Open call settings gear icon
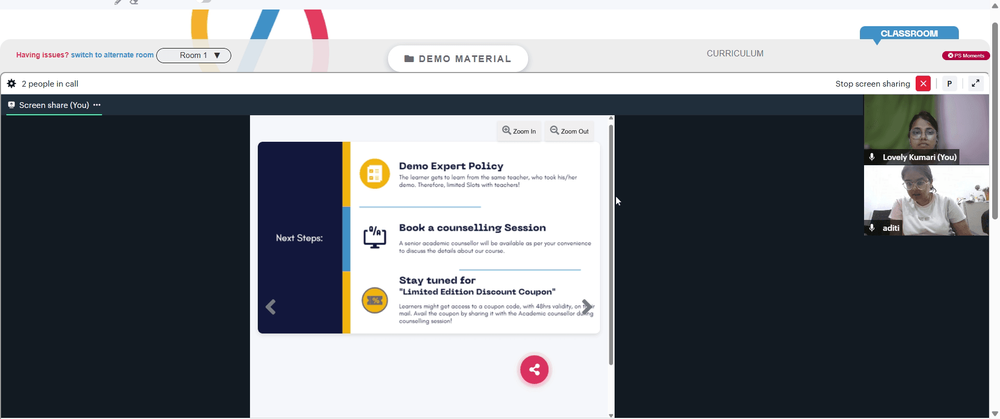Viewport: 1000px width, 419px height. [x=11, y=84]
